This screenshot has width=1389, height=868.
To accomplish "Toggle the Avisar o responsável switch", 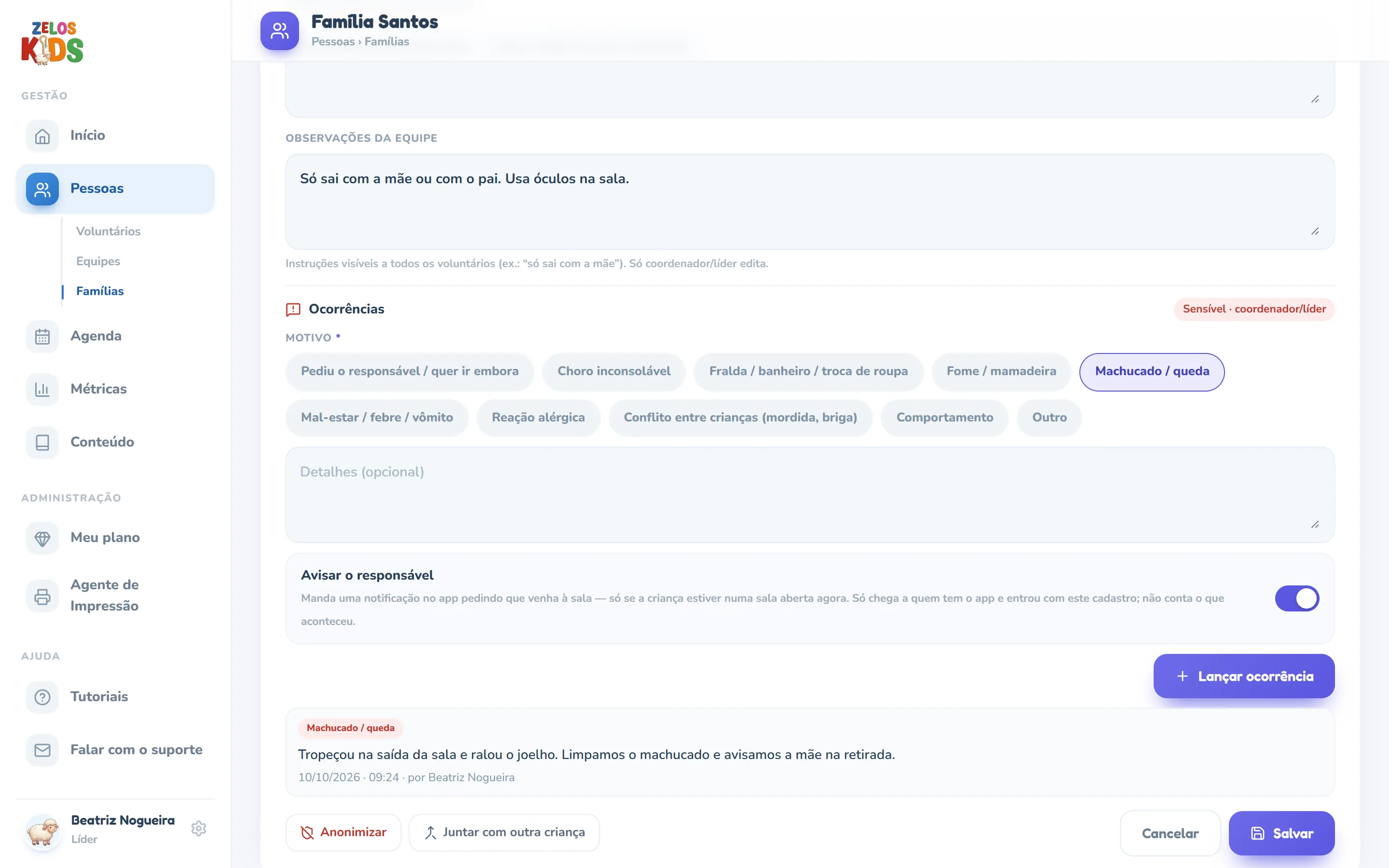I will click(x=1296, y=598).
